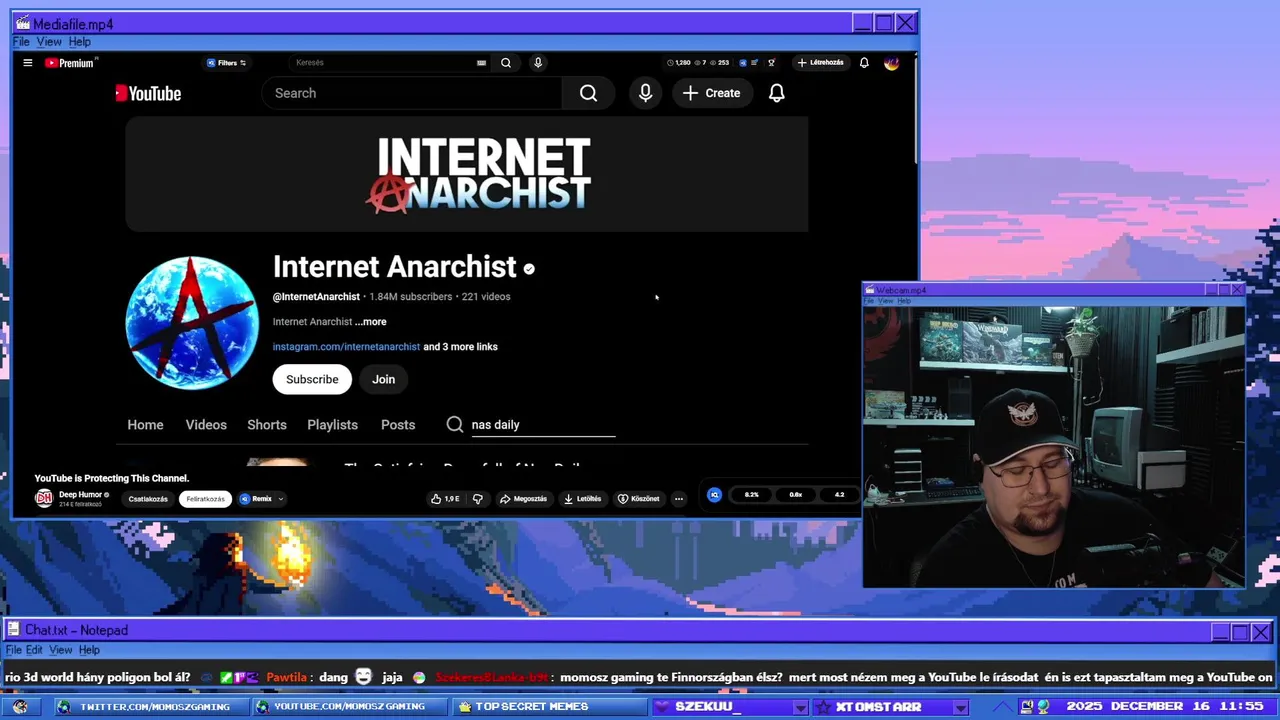Click the small microphone beside Keresés

click(538, 63)
